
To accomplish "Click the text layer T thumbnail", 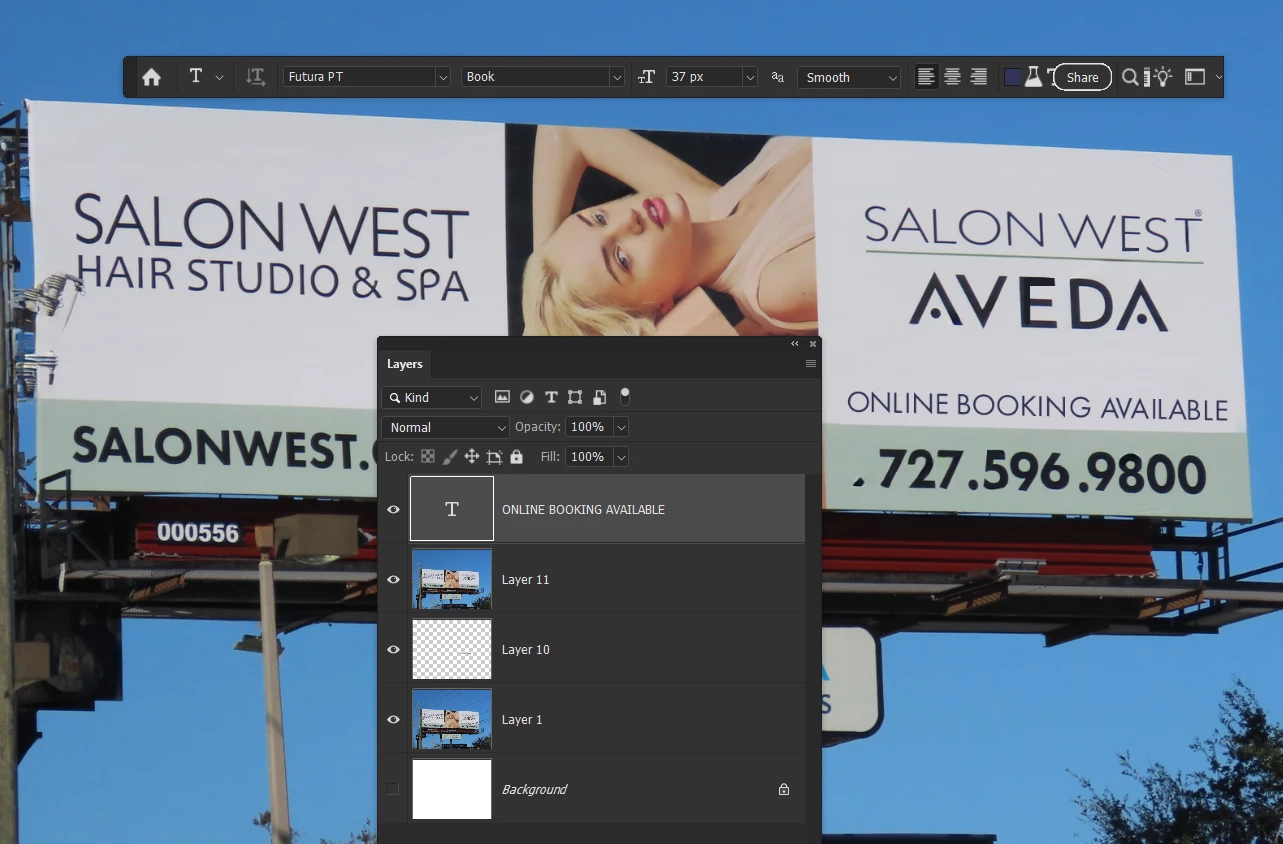I will click(x=452, y=509).
